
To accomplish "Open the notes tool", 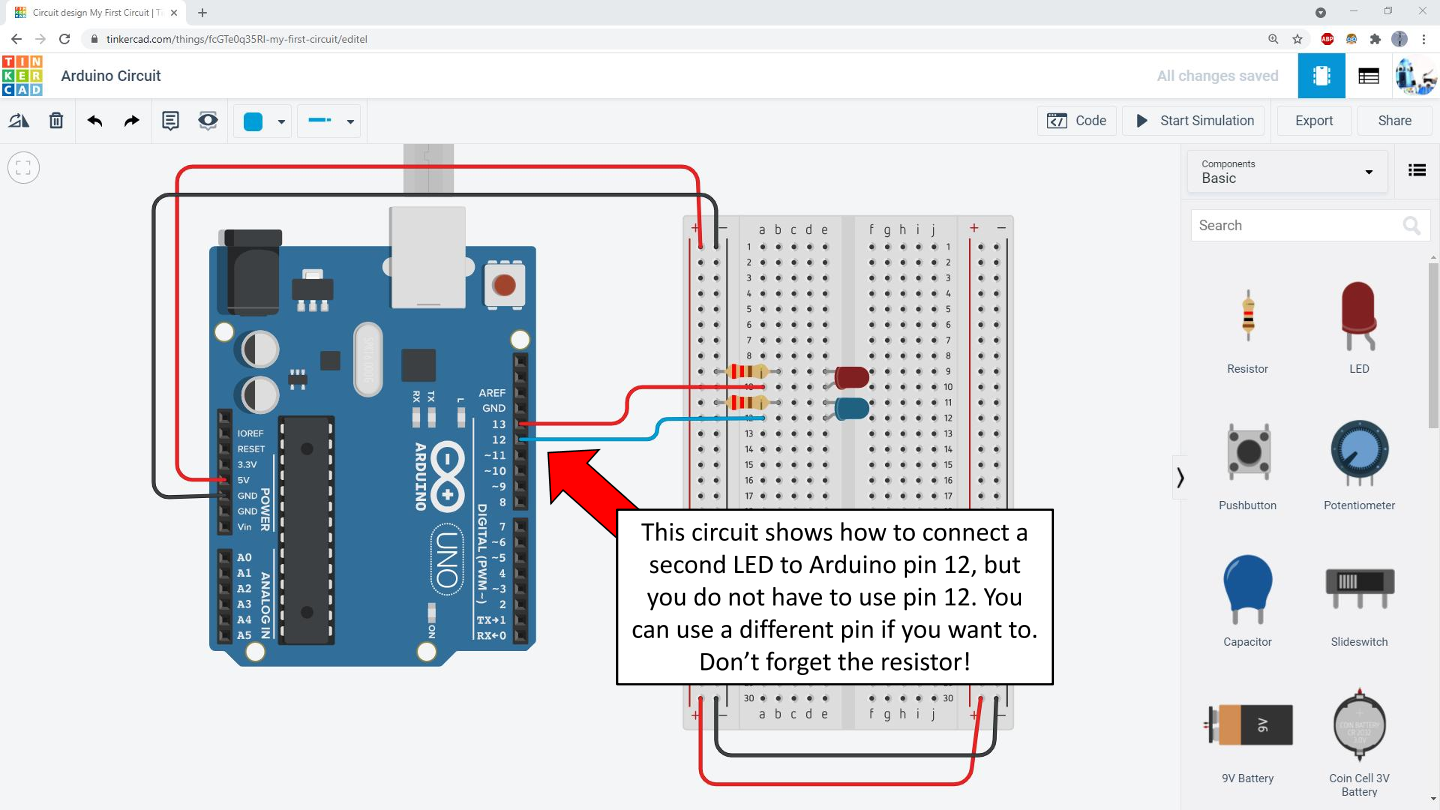I will 171,121.
